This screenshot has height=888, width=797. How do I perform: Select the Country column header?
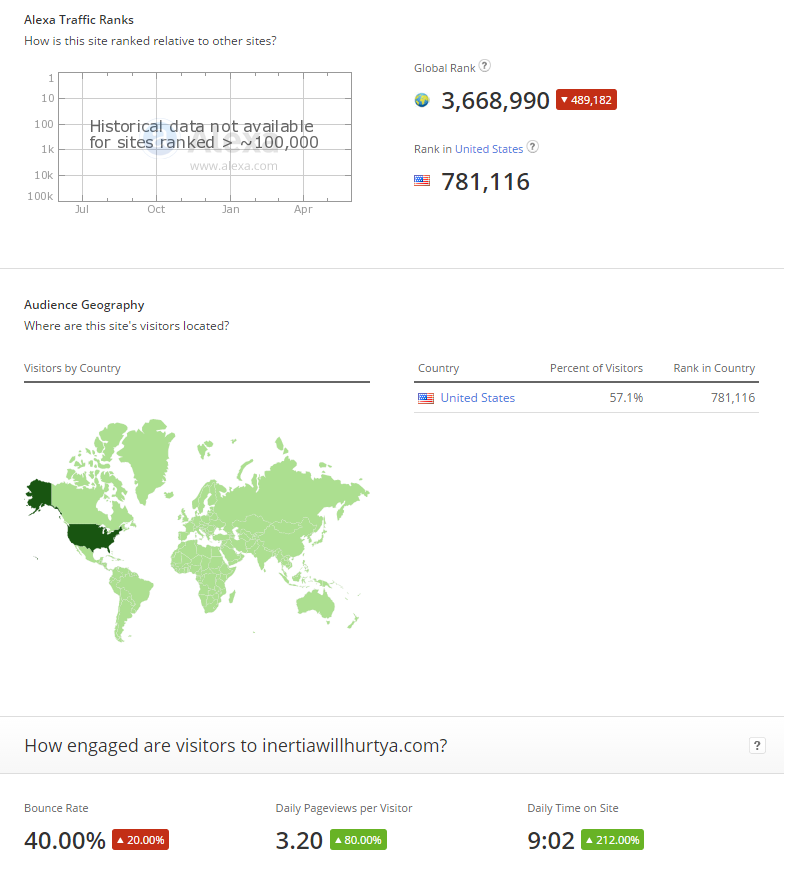(438, 368)
